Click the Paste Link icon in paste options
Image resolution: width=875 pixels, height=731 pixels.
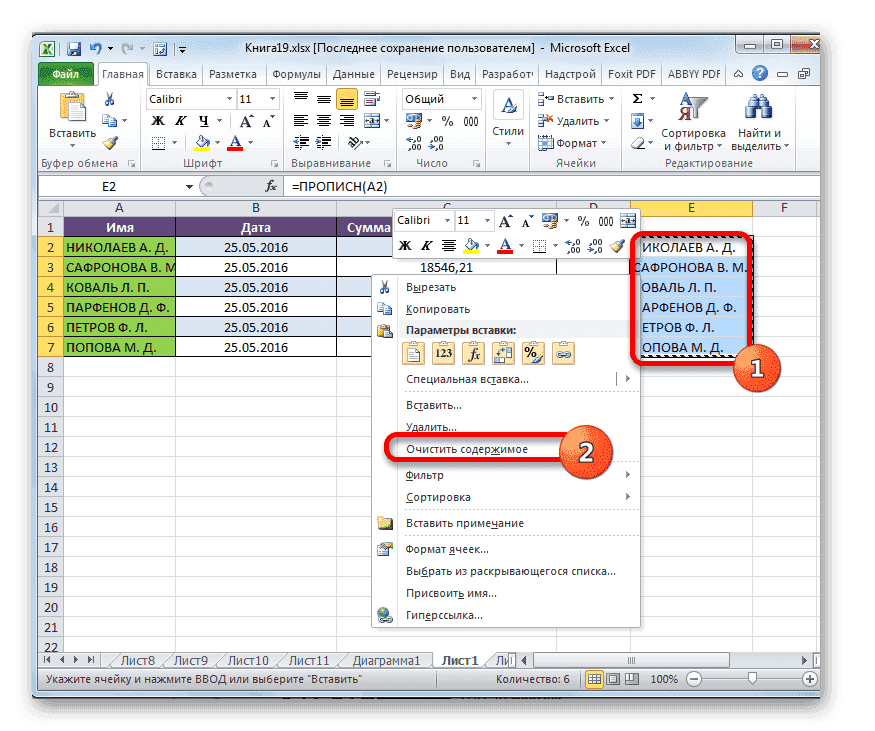[563, 353]
